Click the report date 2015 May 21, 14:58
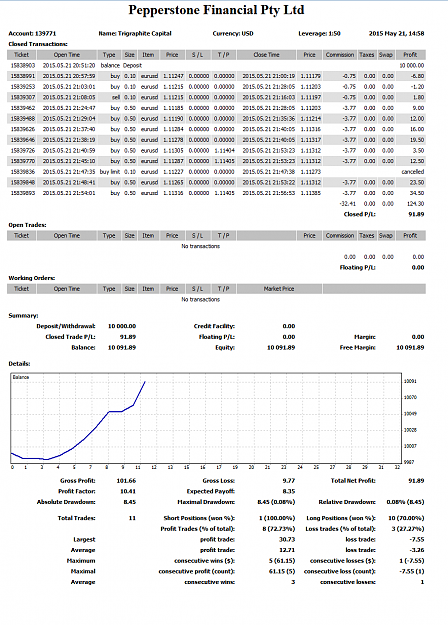The height and width of the screenshot is (625, 448). (x=396, y=33)
